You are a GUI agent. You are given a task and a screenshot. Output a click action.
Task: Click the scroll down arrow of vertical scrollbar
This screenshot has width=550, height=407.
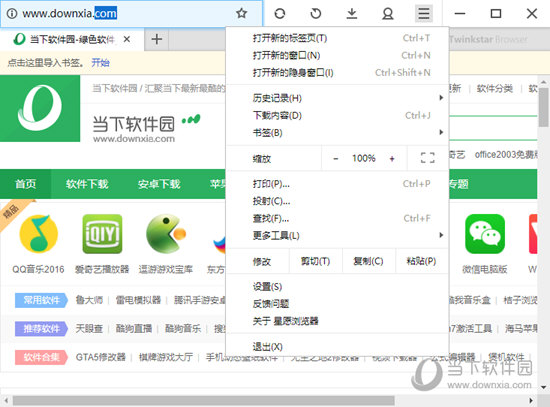544,387
